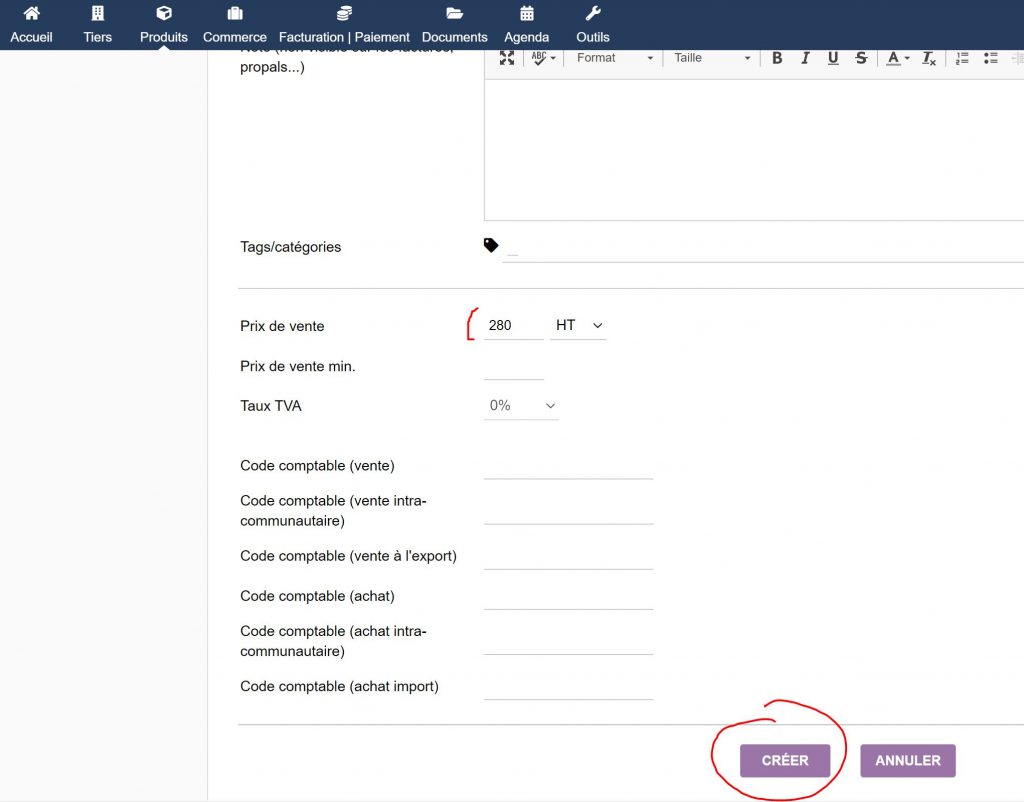Toggle fullscreen mode in the text editor
Image resolution: width=1024 pixels, height=802 pixels.
tap(507, 58)
